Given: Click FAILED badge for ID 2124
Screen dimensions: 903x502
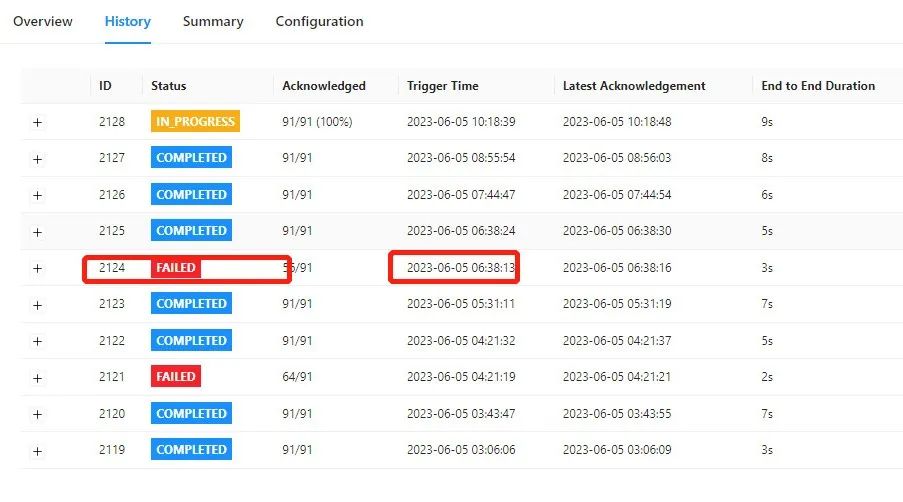Looking at the screenshot, I should tap(175, 268).
